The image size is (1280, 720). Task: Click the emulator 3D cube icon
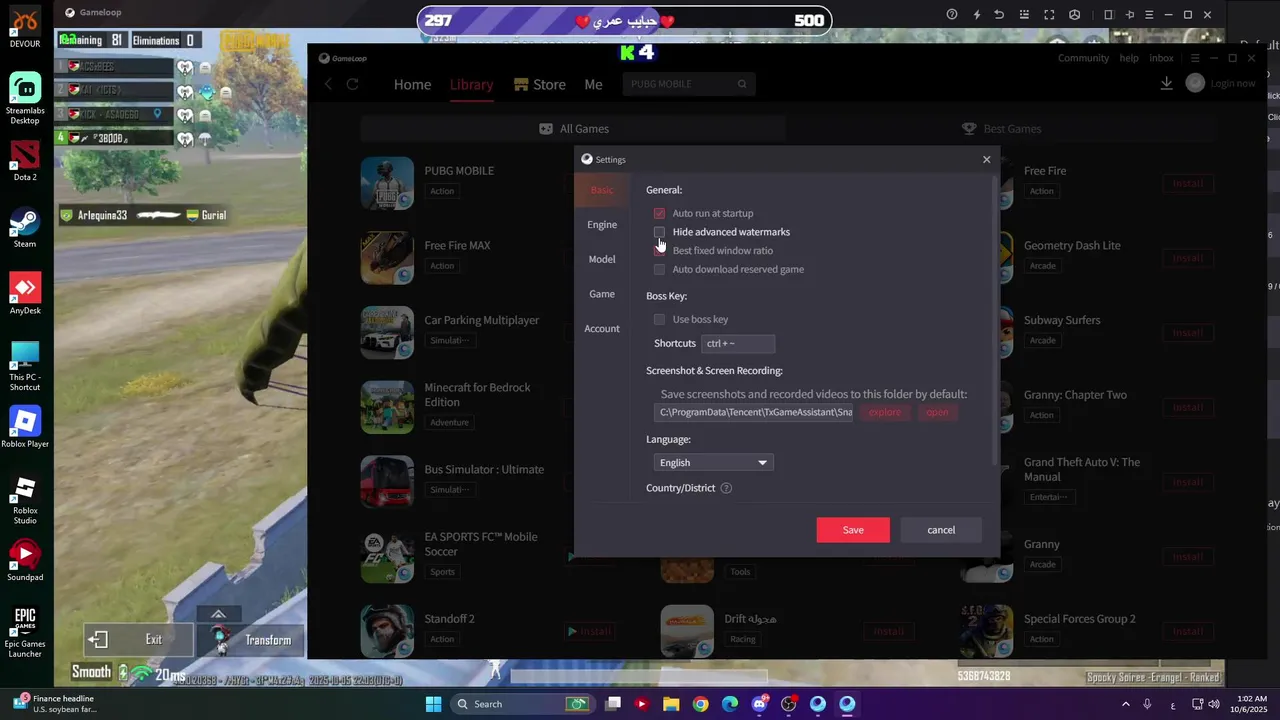click(1074, 15)
